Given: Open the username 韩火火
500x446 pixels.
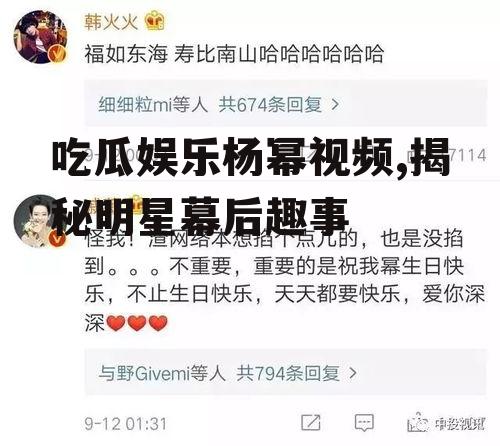Looking at the screenshot, I should (x=111, y=22).
